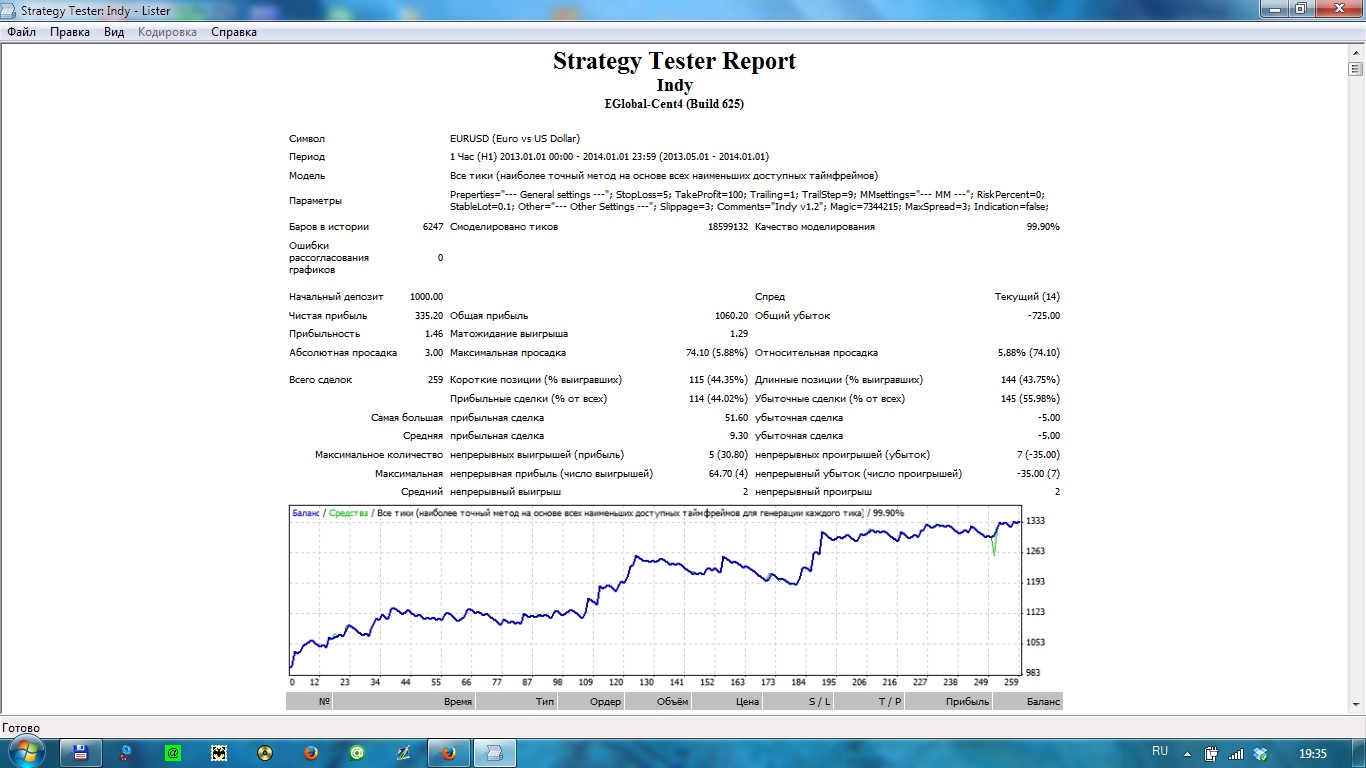Click the scrollbar up arrow
The height and width of the screenshot is (768, 1366).
(1356, 55)
